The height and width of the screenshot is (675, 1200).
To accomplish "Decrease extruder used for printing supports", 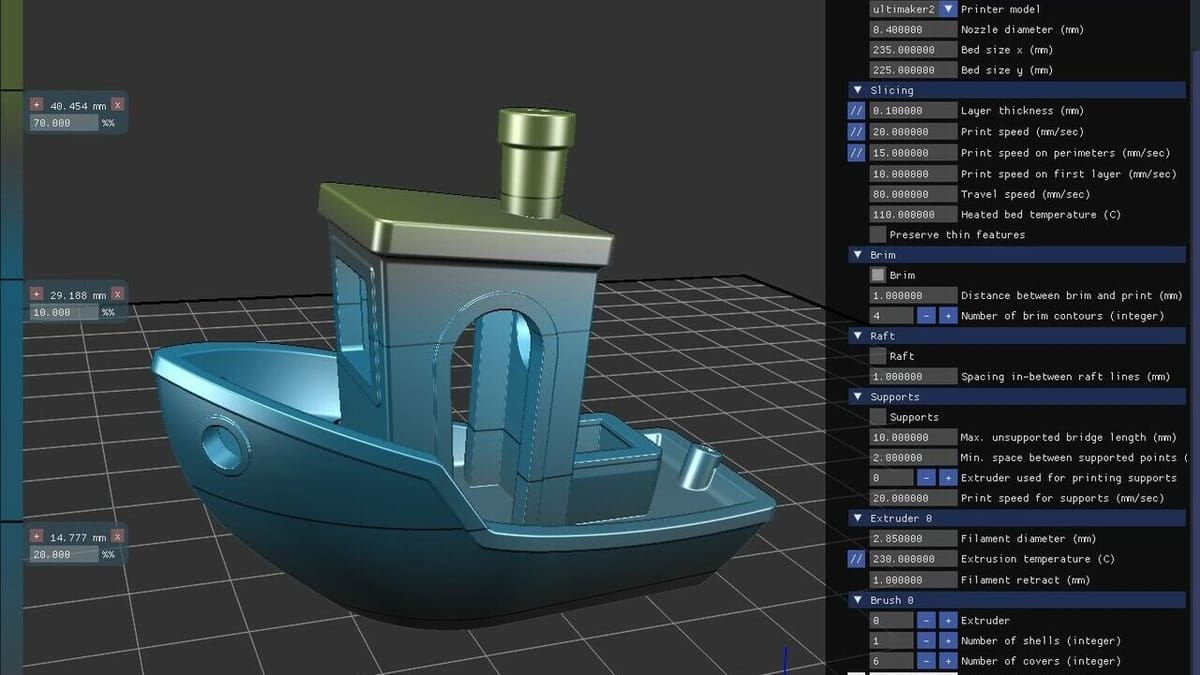I will coord(926,478).
